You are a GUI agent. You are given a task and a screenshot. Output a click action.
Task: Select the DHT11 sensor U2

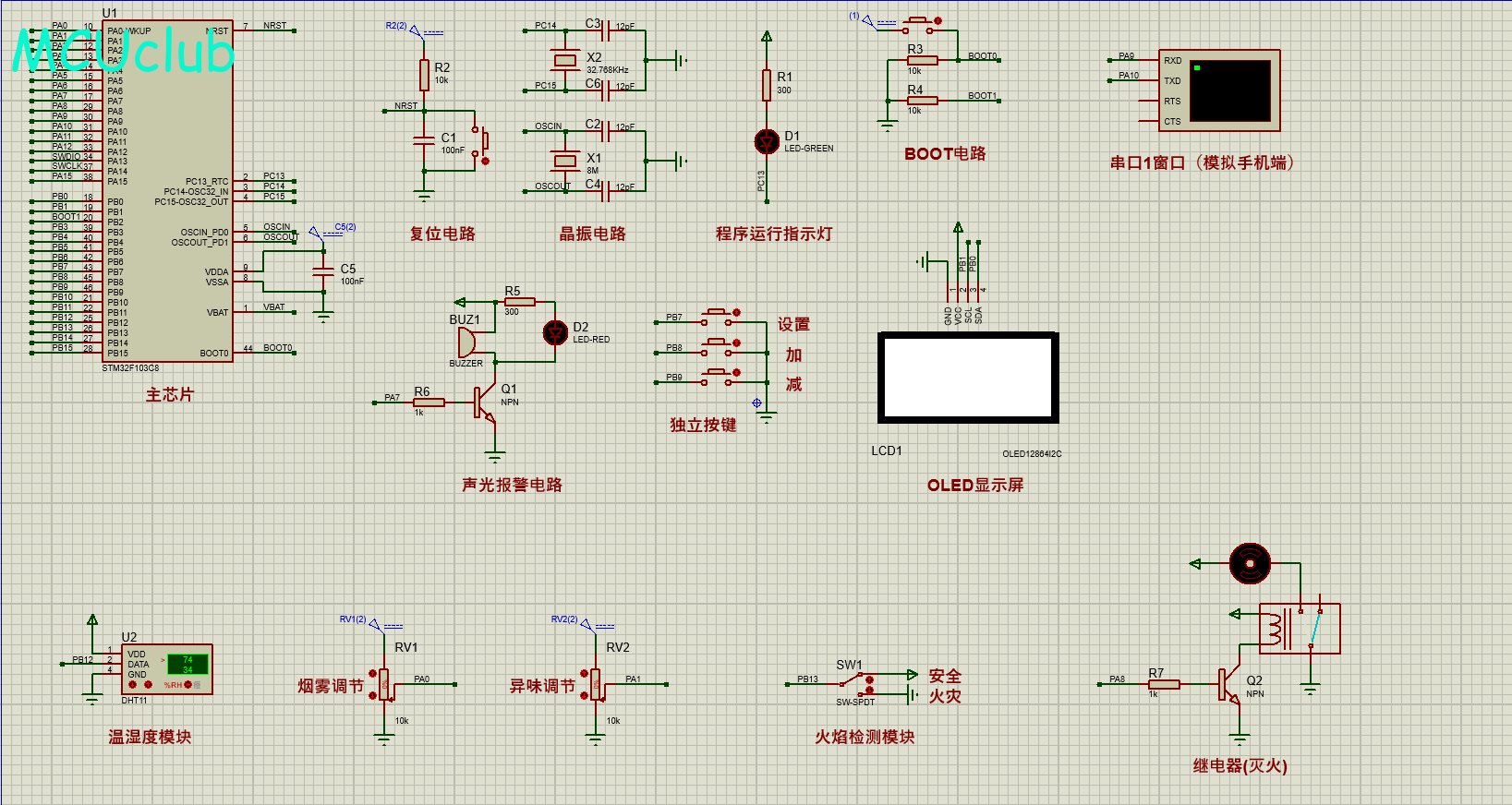pos(167,669)
